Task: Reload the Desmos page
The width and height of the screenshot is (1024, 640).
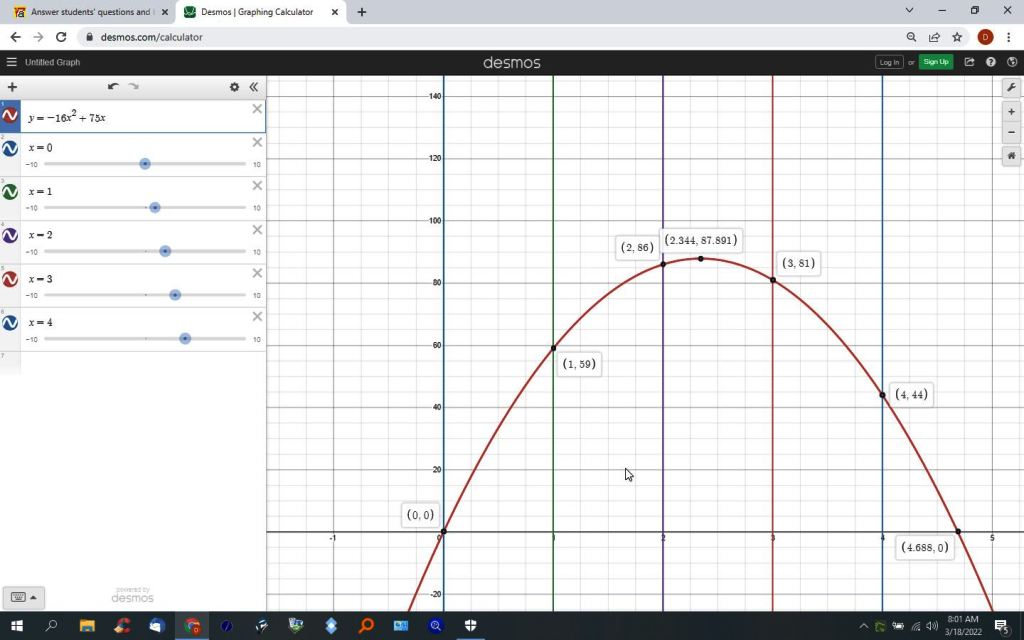Action: coord(61,37)
